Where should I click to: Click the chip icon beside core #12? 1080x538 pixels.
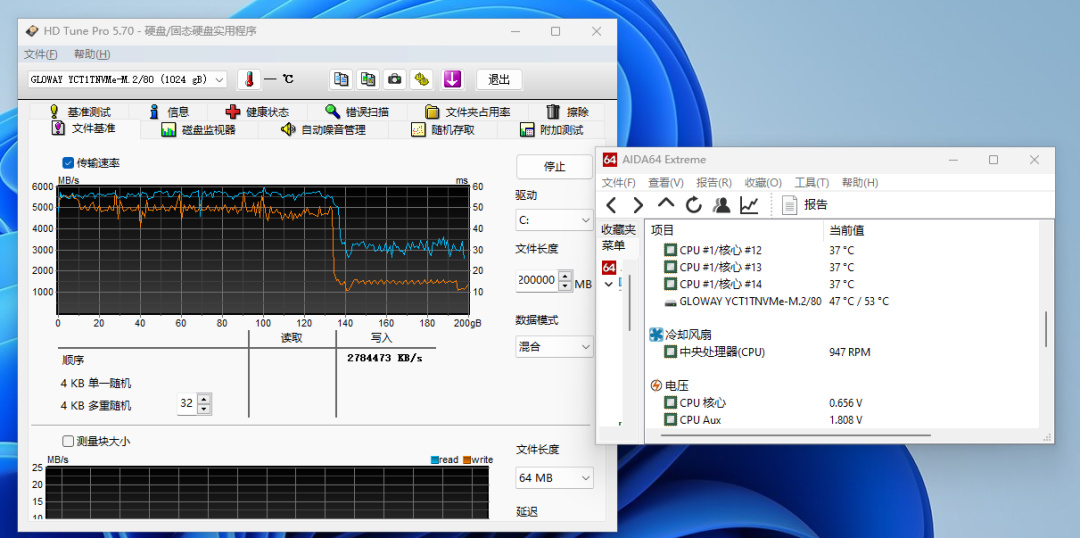click(670, 250)
